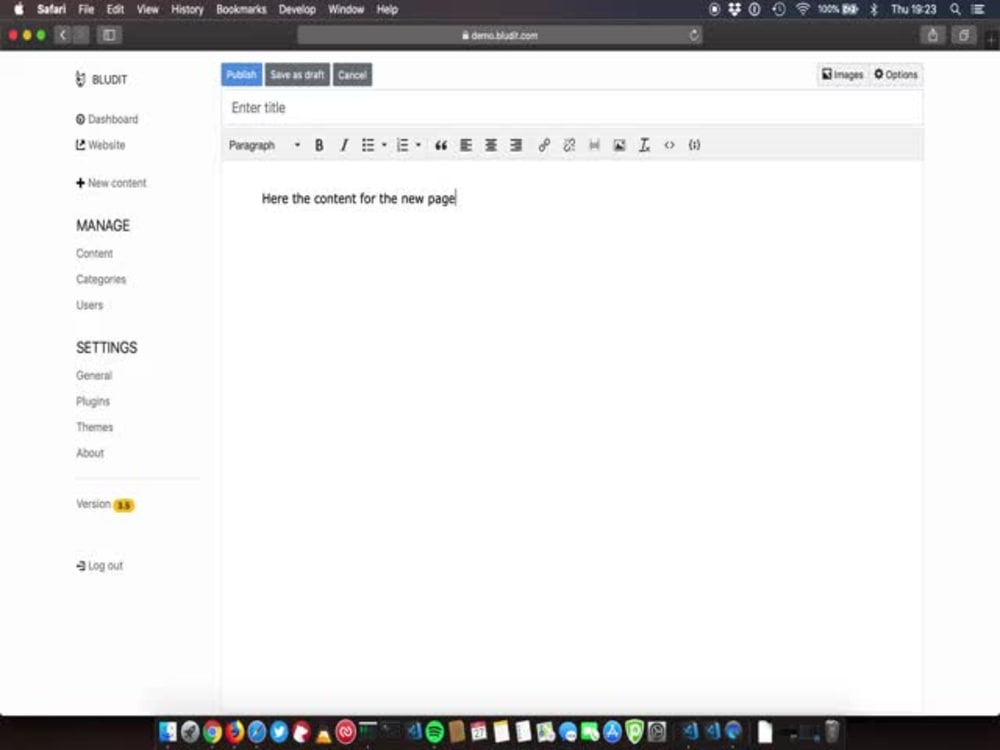This screenshot has height=750, width=1000.
Task: Toggle a bulleted list
Action: click(x=368, y=145)
